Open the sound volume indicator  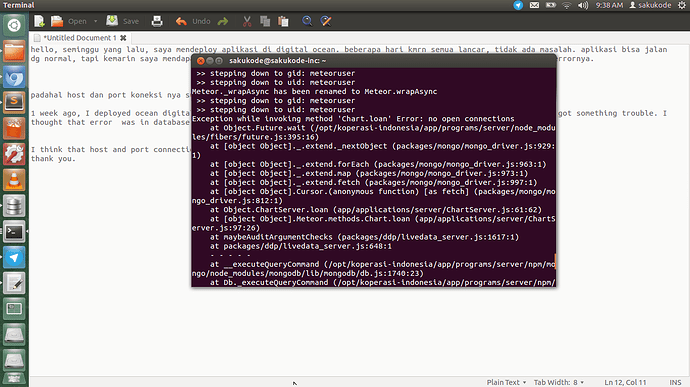583,5
